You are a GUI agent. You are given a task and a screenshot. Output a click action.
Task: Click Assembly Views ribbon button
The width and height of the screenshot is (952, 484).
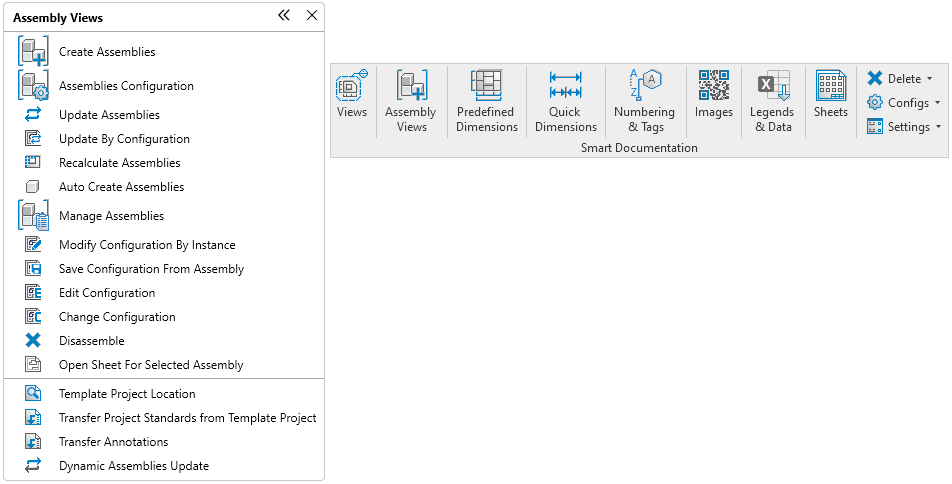pos(411,101)
